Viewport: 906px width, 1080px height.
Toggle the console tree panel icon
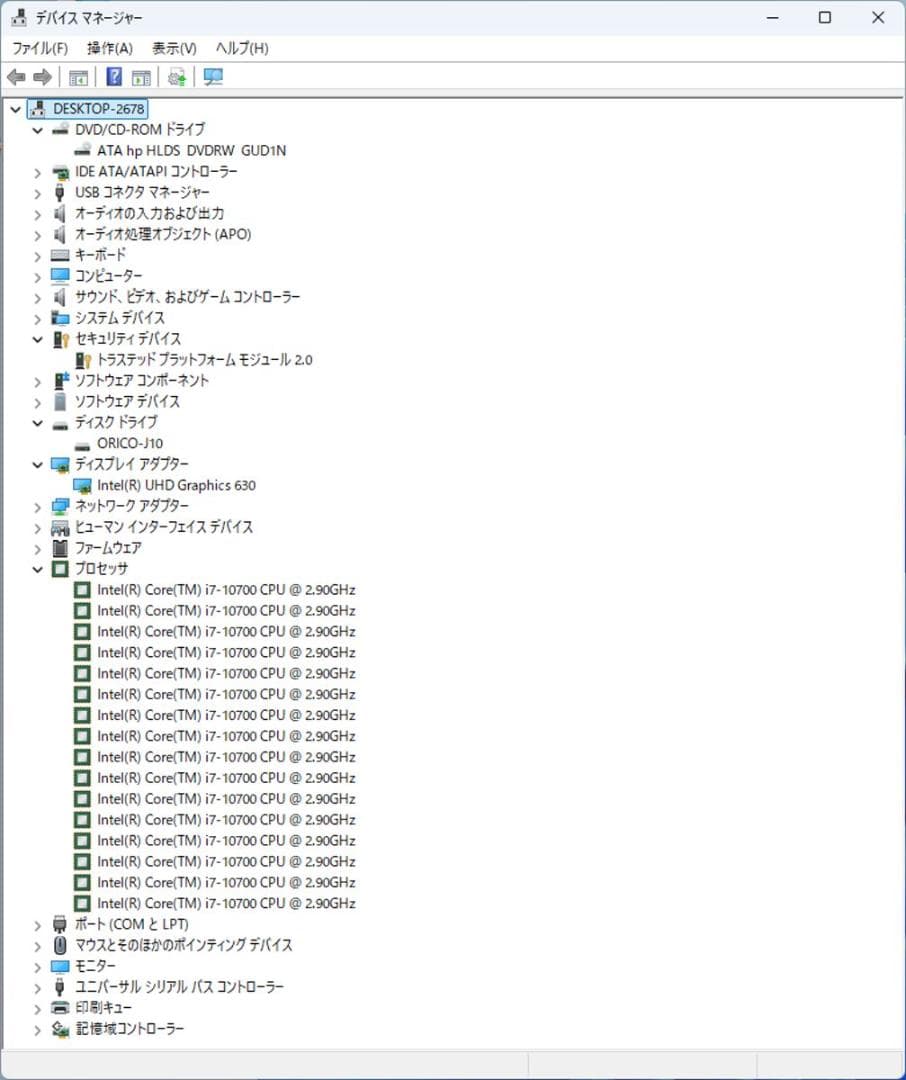(78, 77)
